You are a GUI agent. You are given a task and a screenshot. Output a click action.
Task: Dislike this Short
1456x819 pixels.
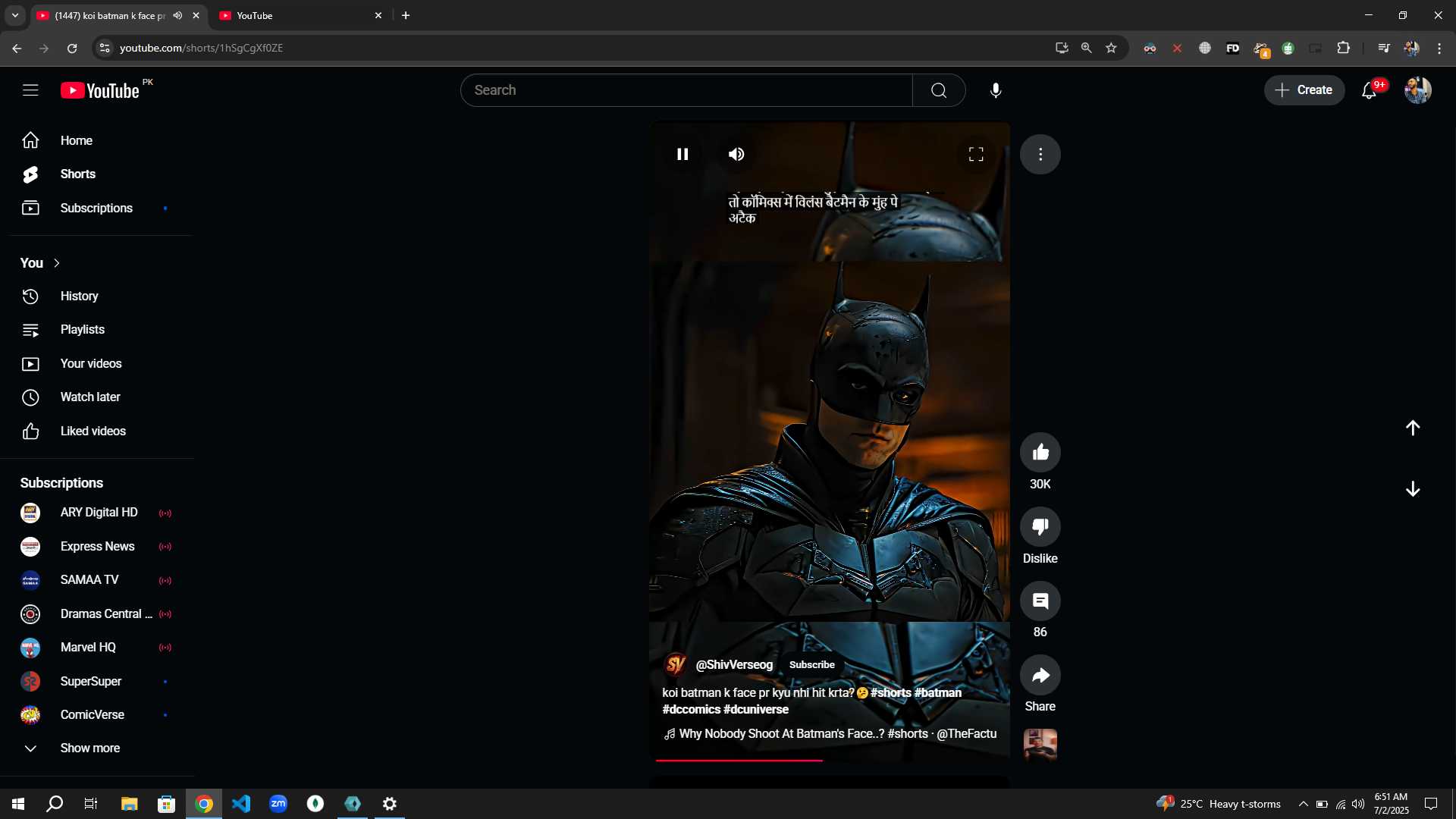[1040, 526]
